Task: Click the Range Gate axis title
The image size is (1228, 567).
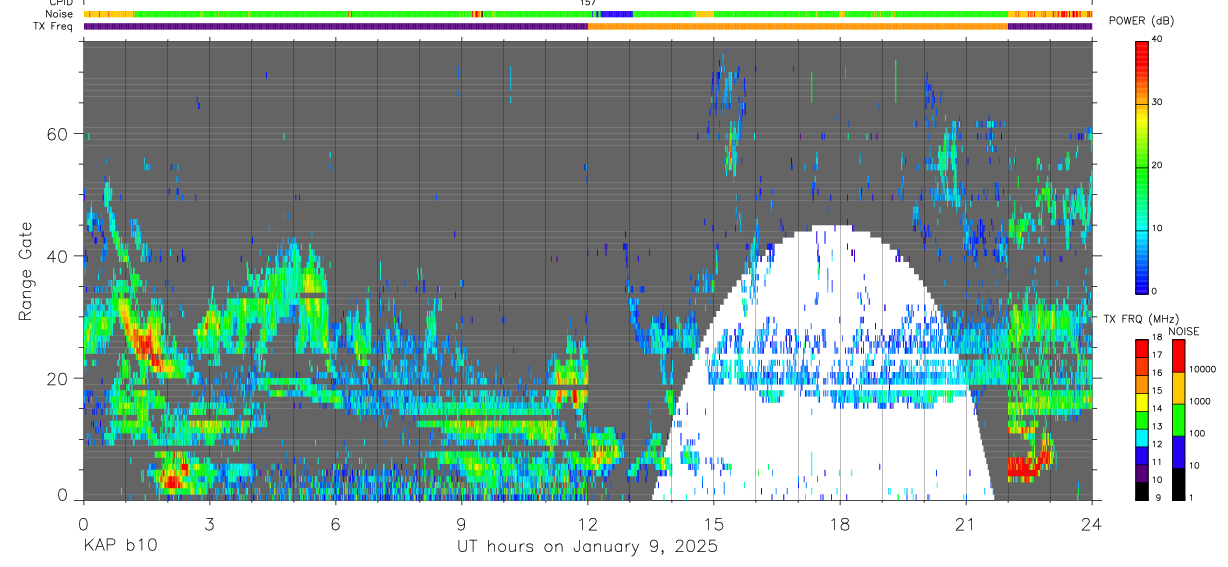Action: click(x=26, y=271)
